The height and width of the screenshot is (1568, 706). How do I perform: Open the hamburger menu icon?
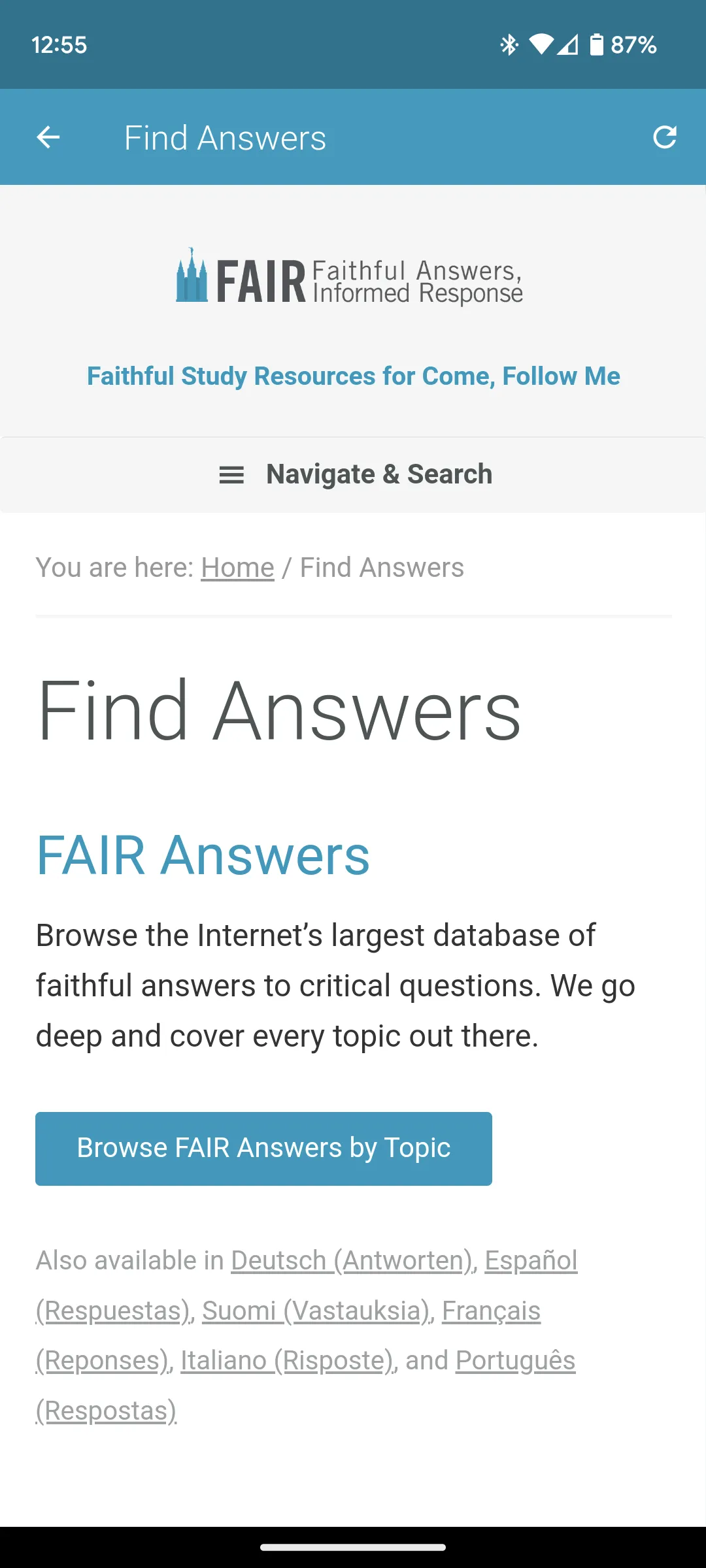pyautogui.click(x=231, y=475)
